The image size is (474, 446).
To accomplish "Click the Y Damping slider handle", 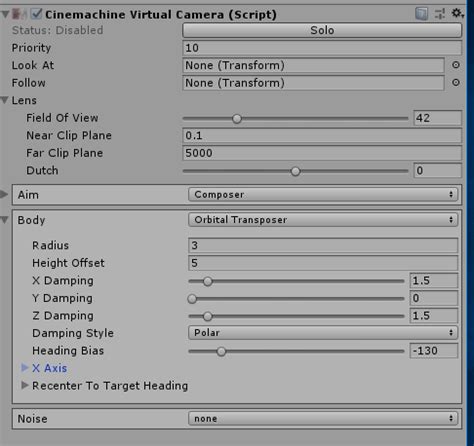I will click(x=192, y=299).
